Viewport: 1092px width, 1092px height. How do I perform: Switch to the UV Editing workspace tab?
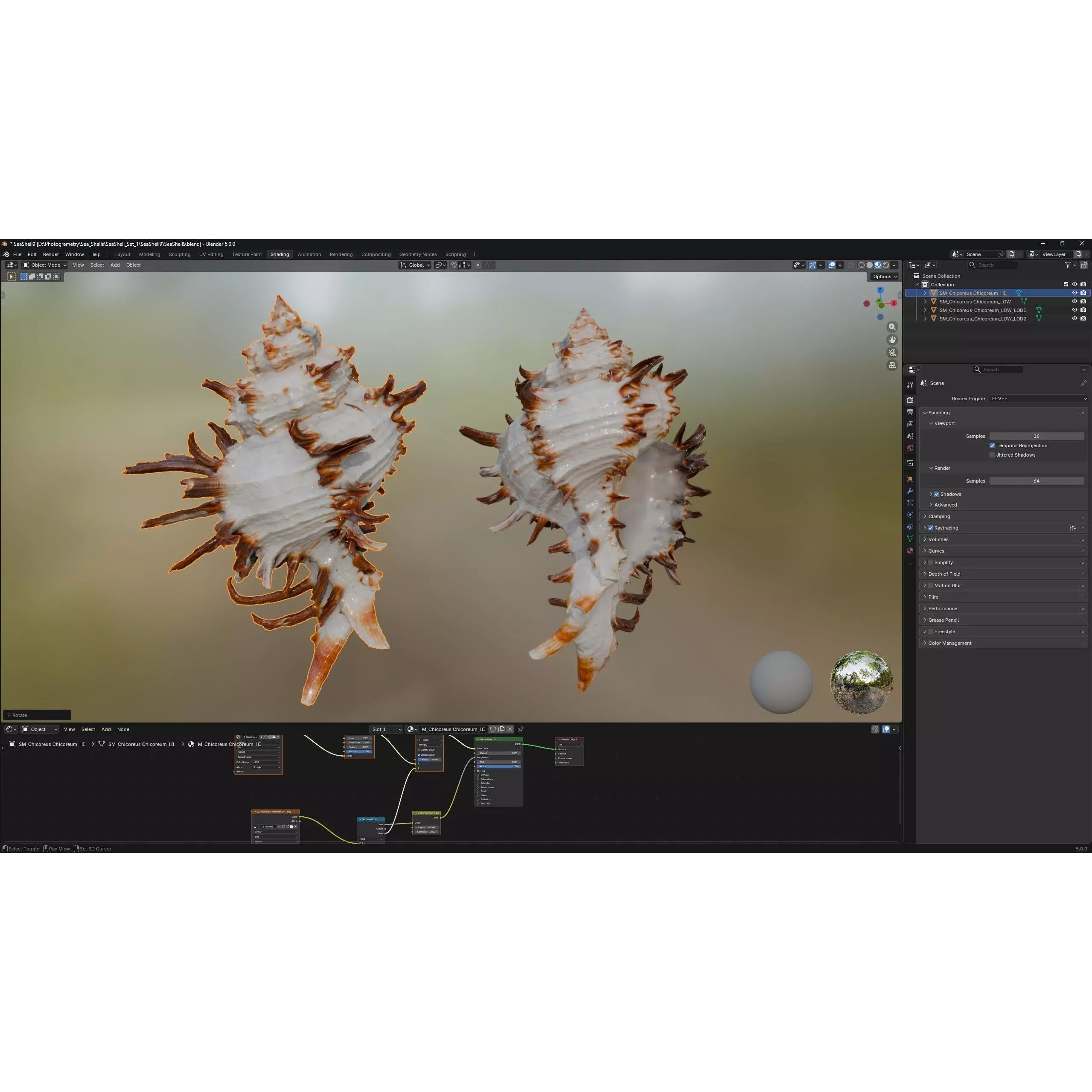point(211,254)
